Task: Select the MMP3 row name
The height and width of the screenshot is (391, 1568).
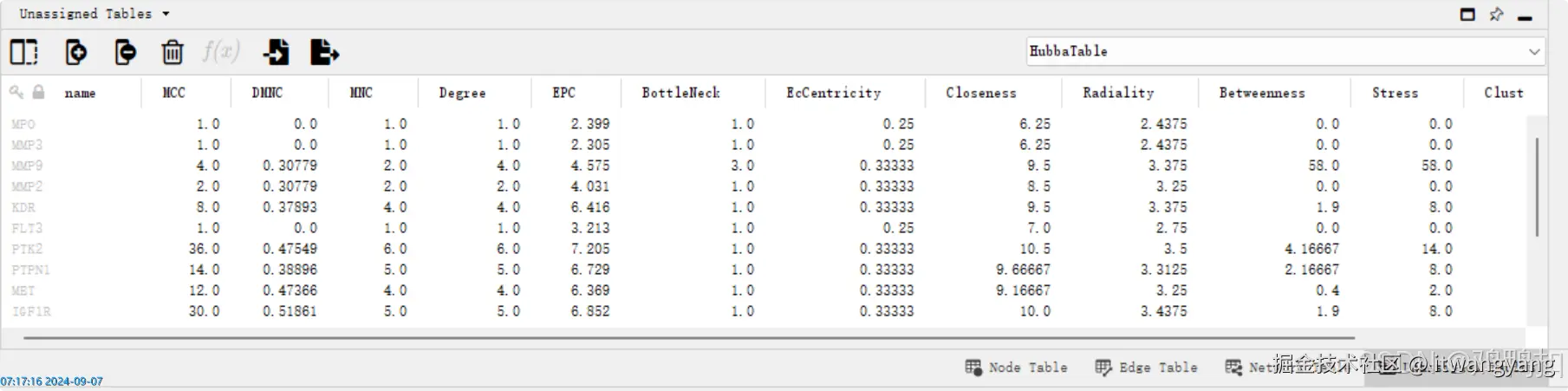Action: point(27,145)
